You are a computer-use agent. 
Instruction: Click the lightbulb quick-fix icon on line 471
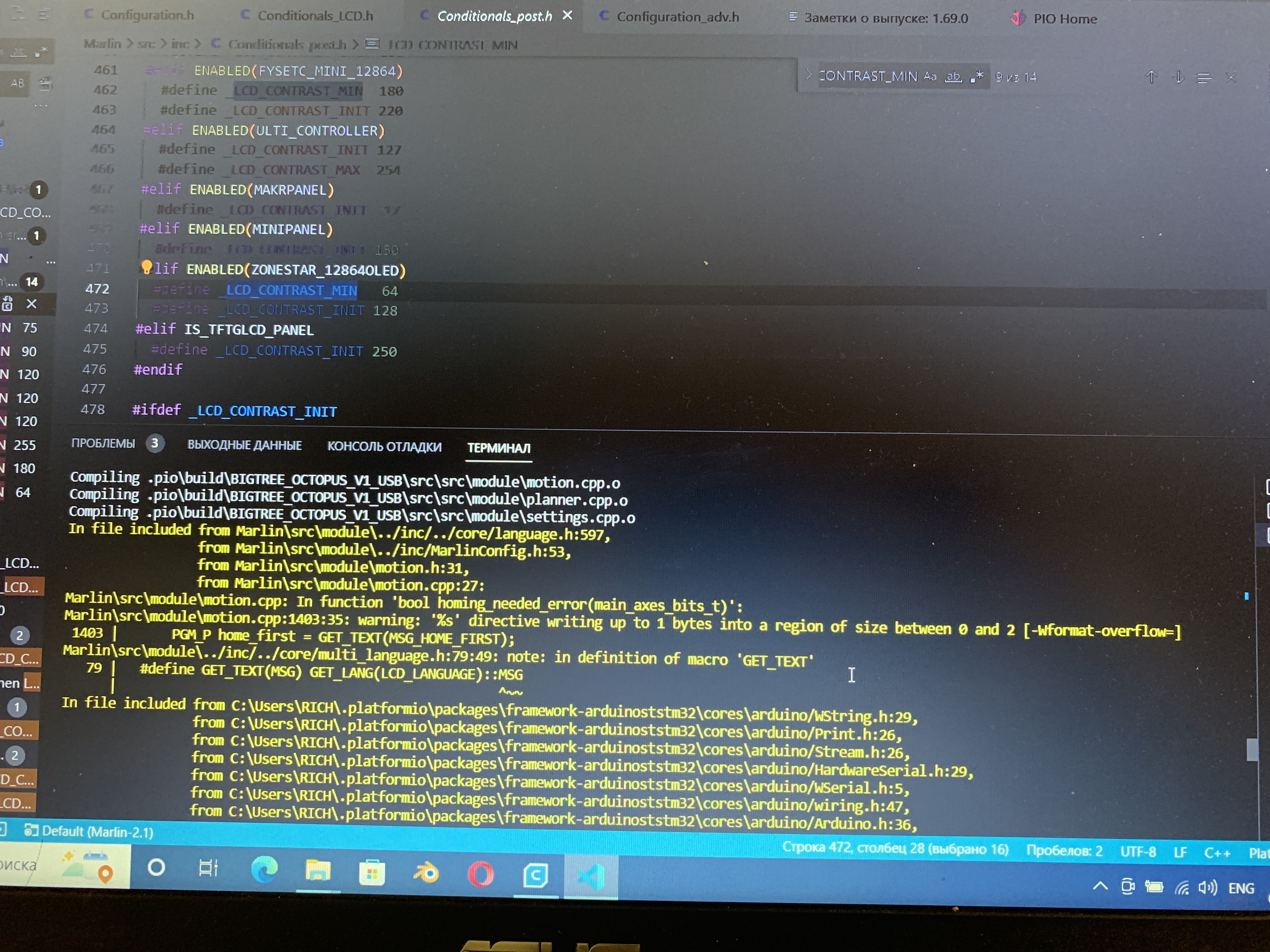(x=146, y=267)
